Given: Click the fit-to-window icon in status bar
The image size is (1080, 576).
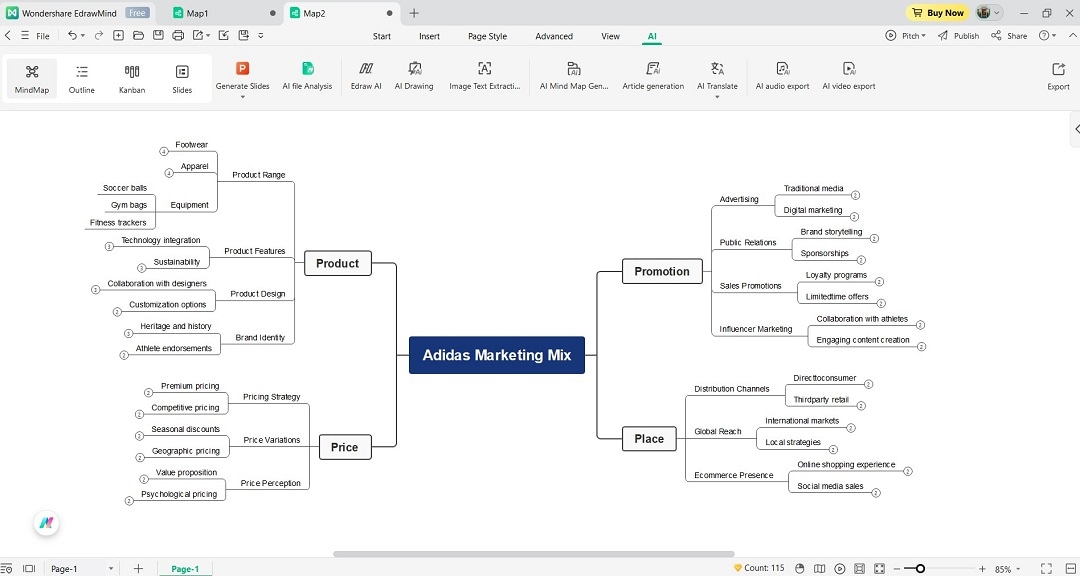Looking at the screenshot, I should point(880,568).
